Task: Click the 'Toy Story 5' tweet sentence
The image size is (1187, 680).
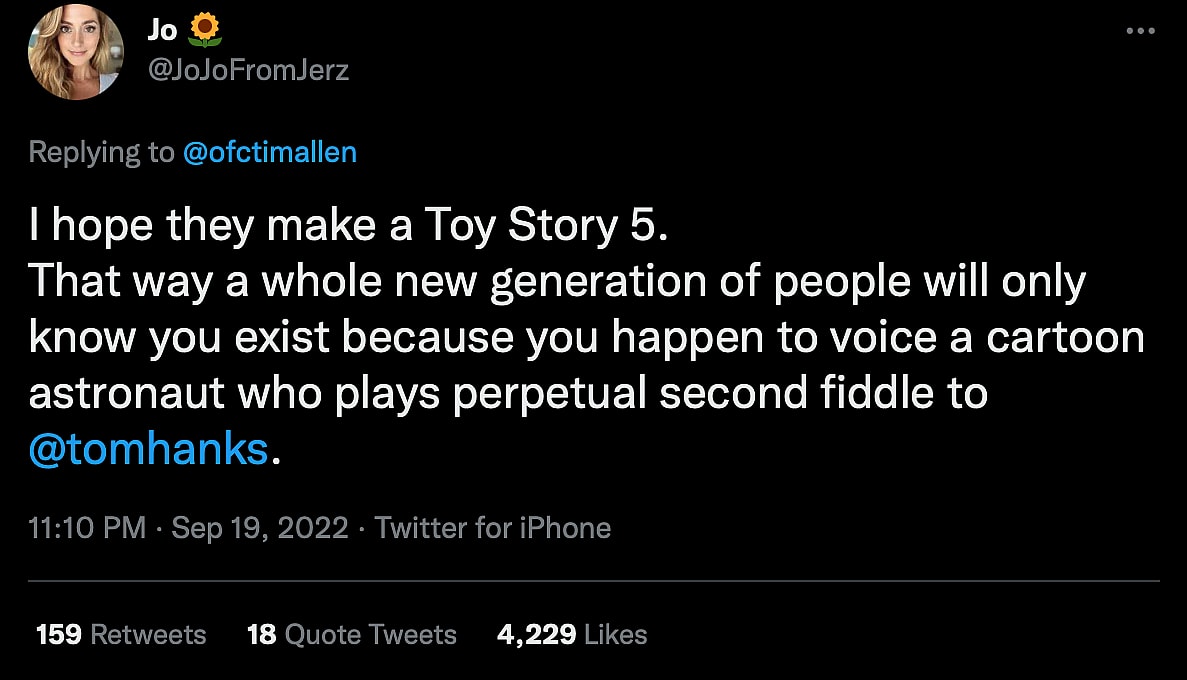Action: [x=346, y=228]
